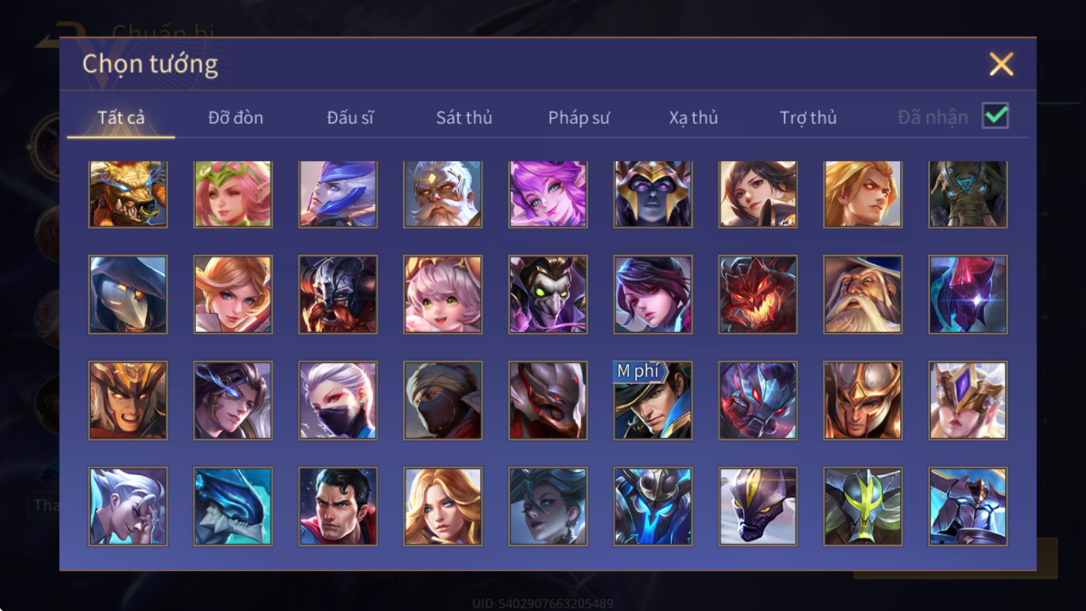Switch to the "Trợ thủ" tab

(808, 118)
